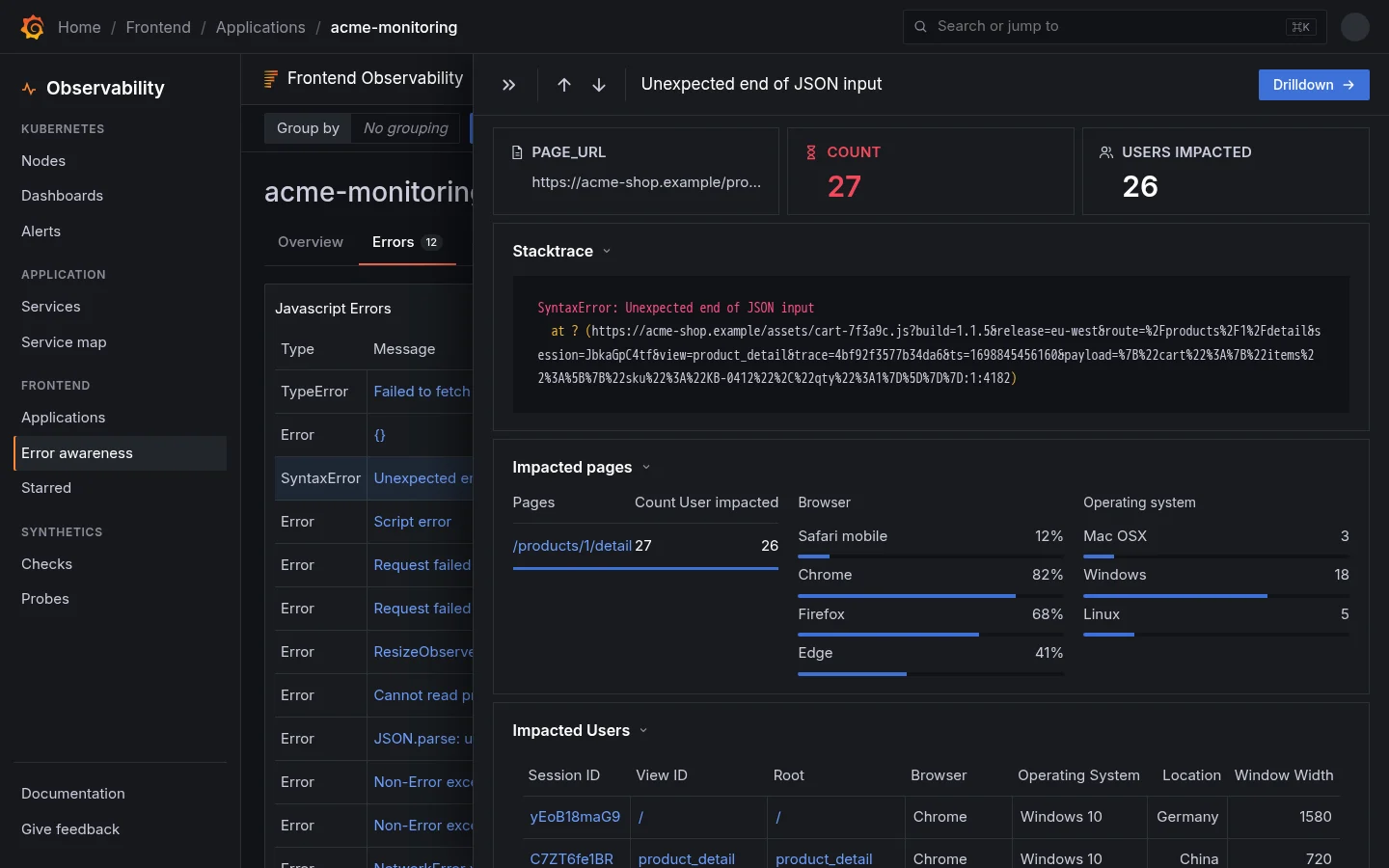The image size is (1389, 868).
Task: Click the Observability heading icon
Action: coord(29,89)
